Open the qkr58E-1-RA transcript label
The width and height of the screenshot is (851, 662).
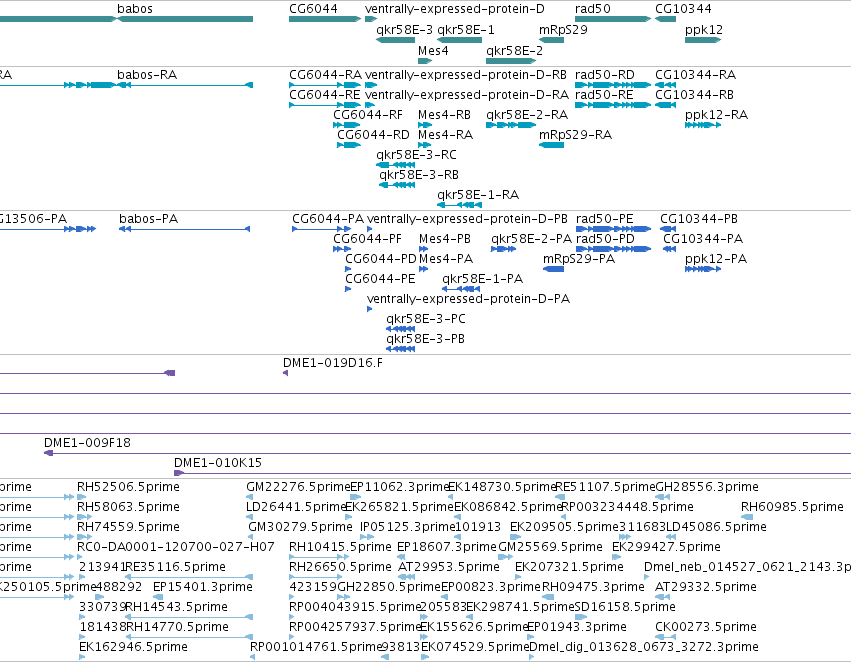pos(478,195)
